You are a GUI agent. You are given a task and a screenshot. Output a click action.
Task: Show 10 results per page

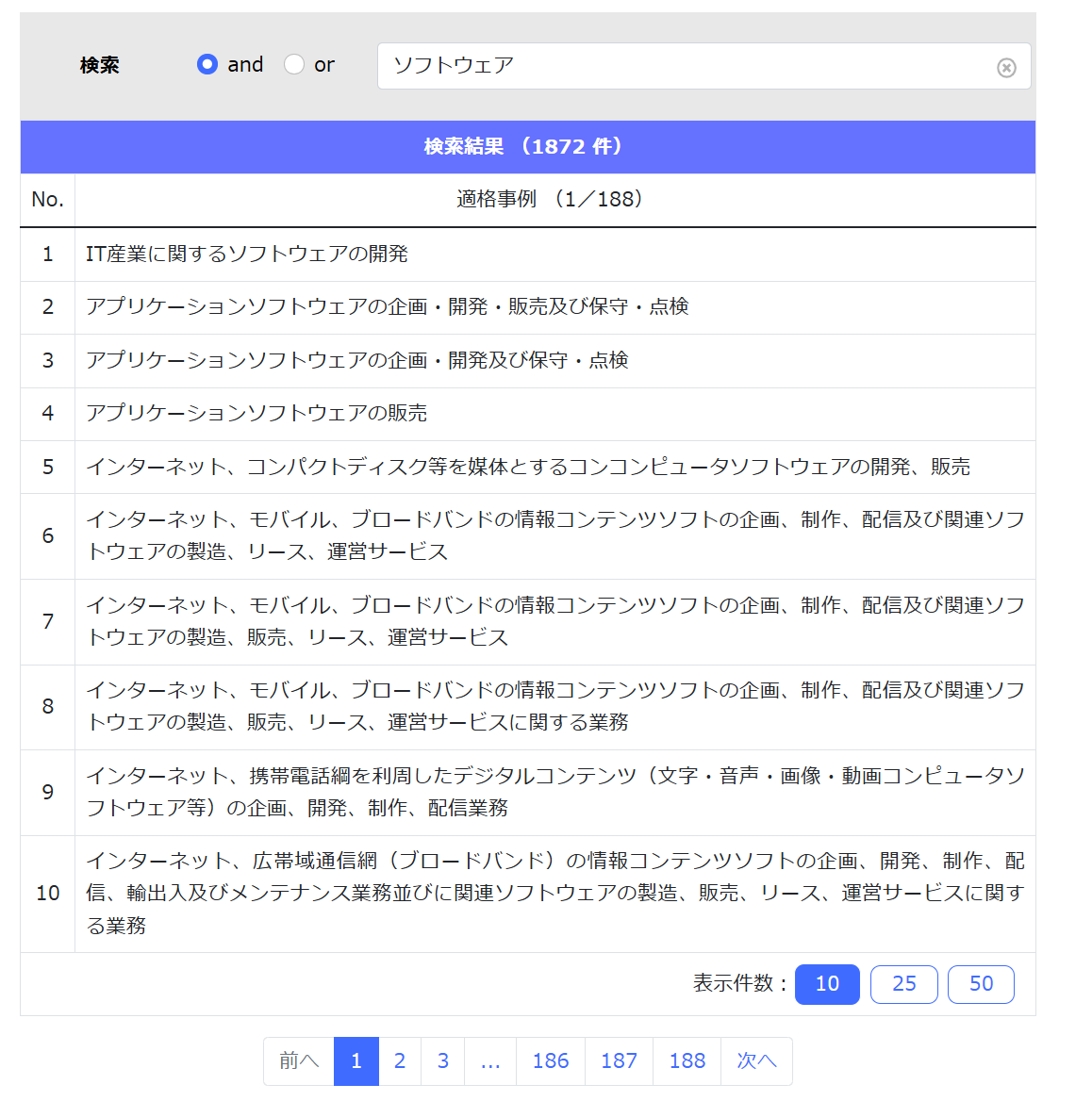point(827,984)
